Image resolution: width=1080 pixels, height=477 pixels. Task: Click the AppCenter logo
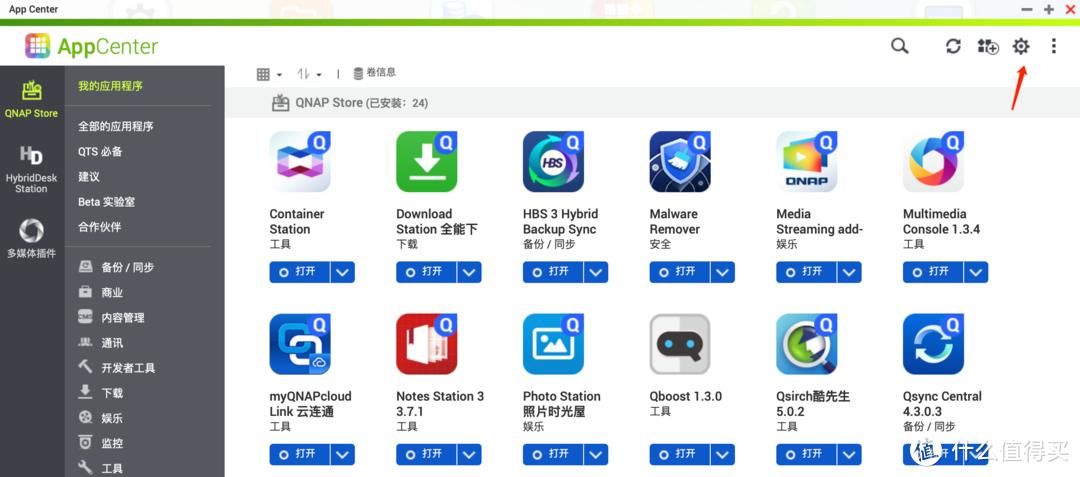point(92,46)
